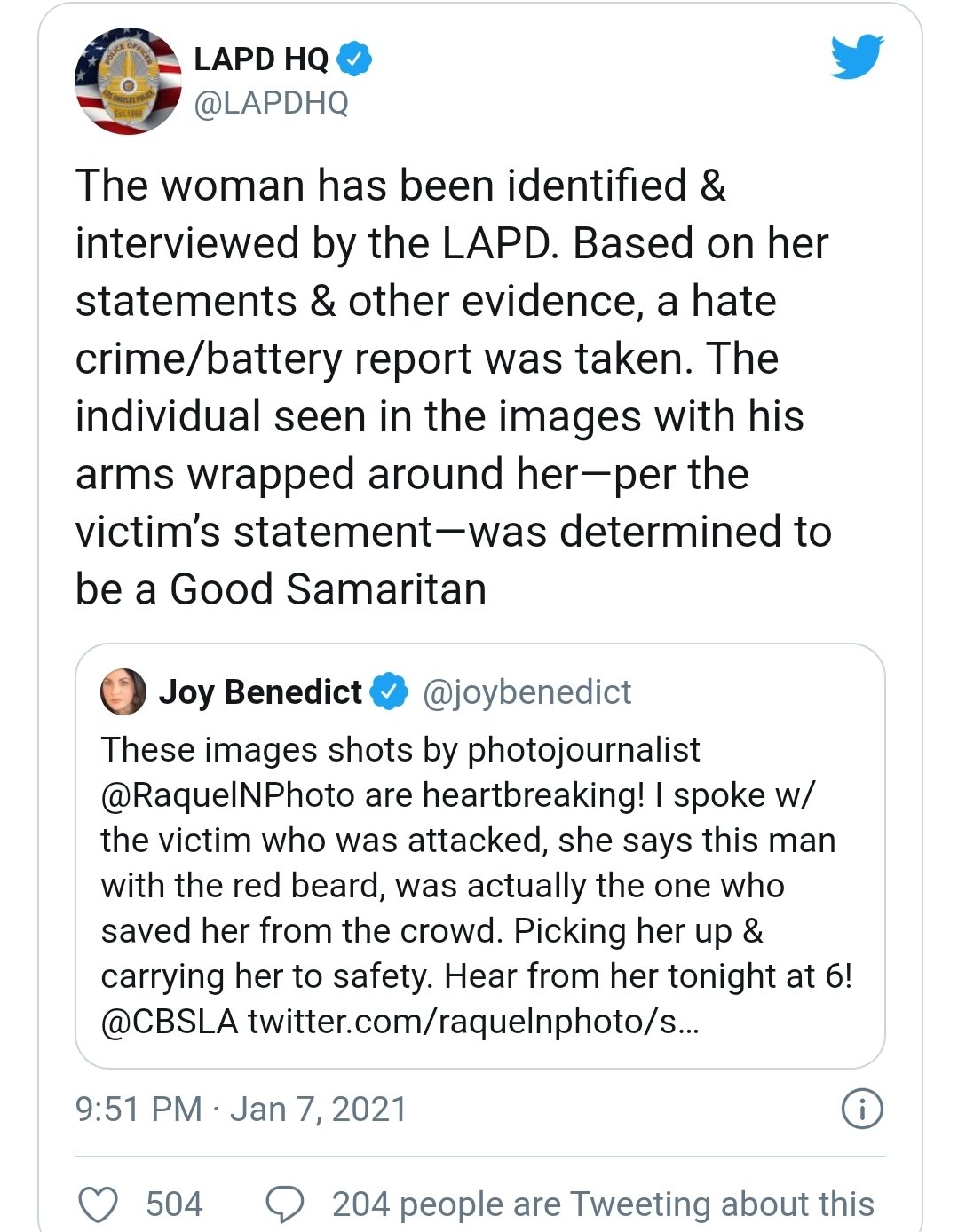Open the @LAPDHQ handle link
This screenshot has width=958, height=1232.
(x=272, y=103)
